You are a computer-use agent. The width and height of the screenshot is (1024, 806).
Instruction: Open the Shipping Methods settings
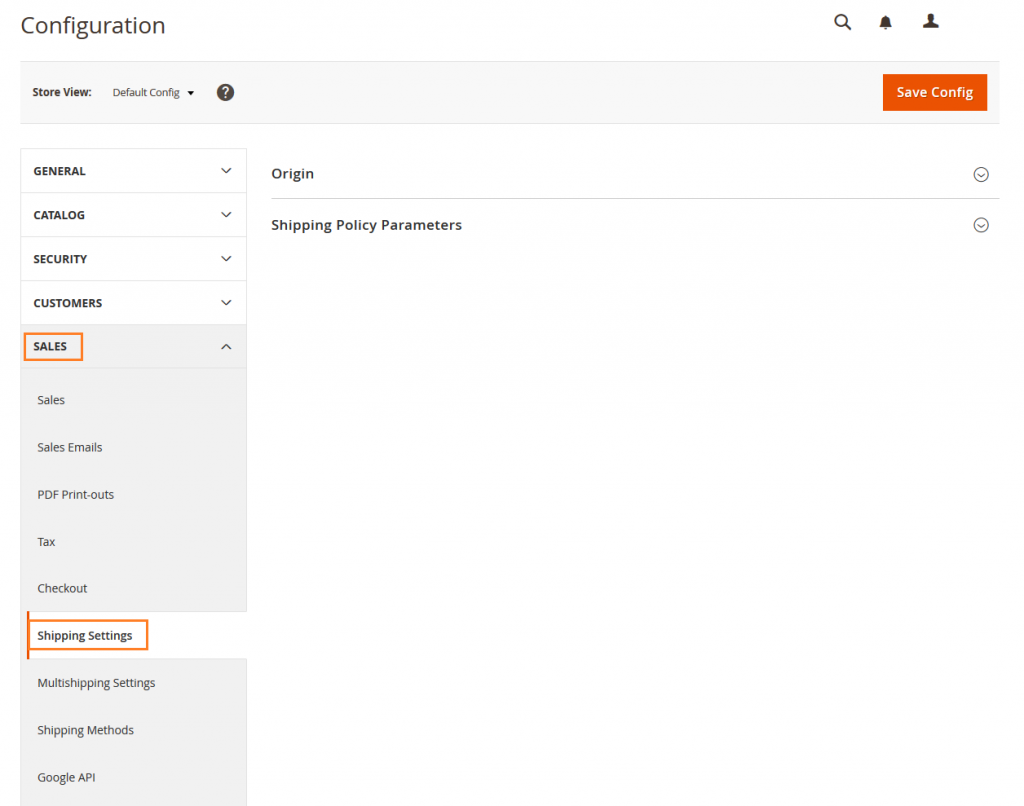(85, 730)
